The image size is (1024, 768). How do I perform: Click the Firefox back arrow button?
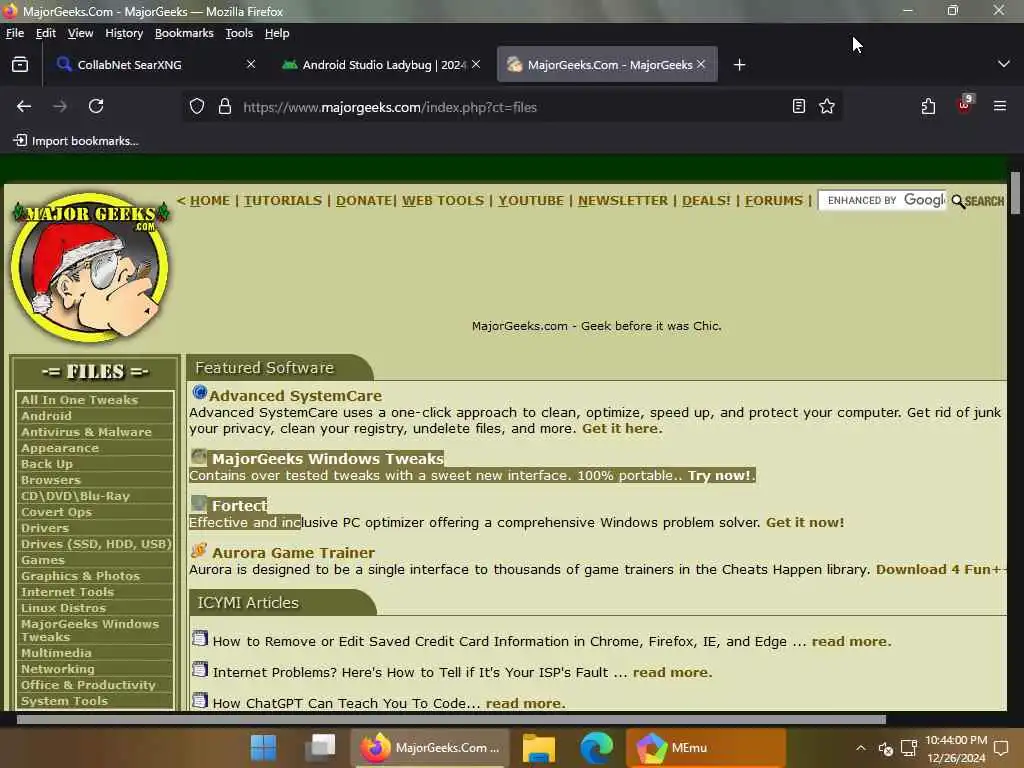[24, 106]
